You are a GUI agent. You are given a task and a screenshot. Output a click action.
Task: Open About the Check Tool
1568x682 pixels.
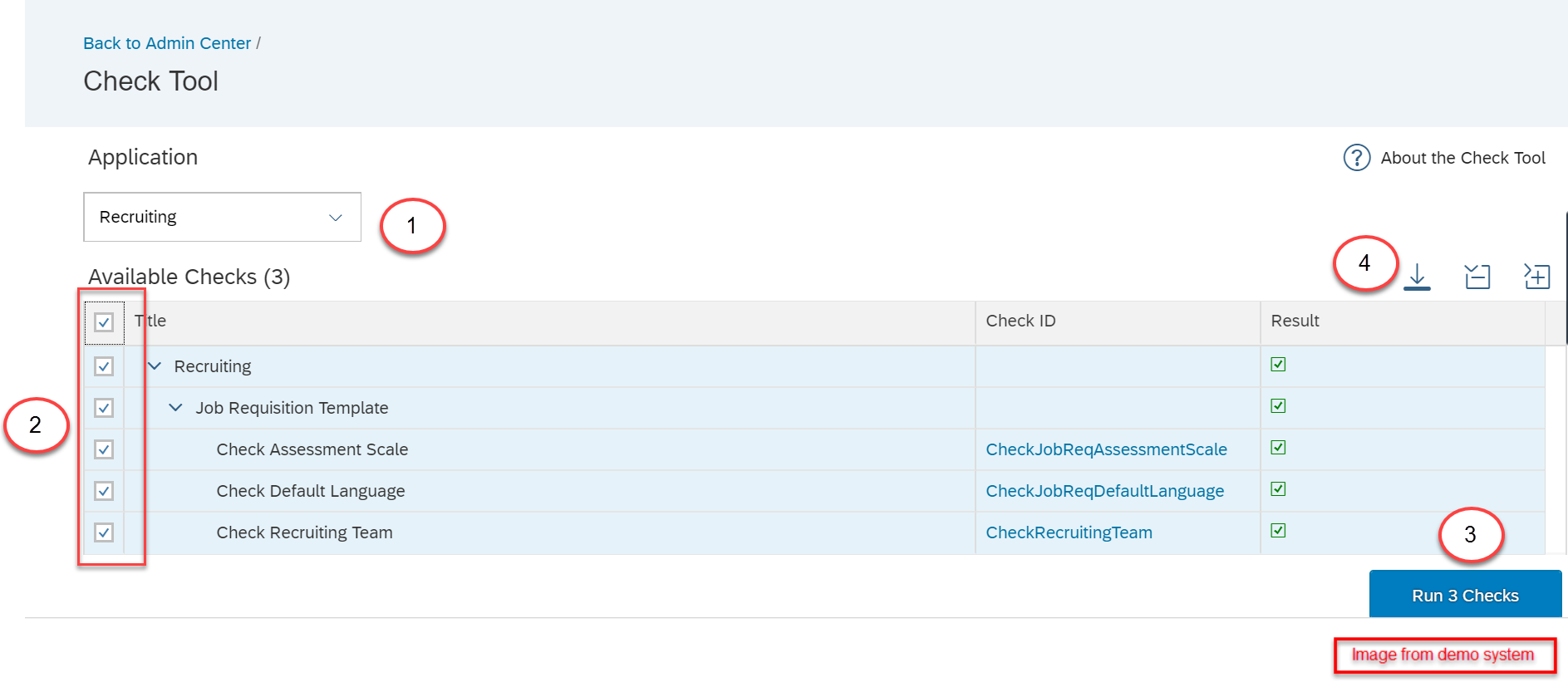[x=1462, y=158]
